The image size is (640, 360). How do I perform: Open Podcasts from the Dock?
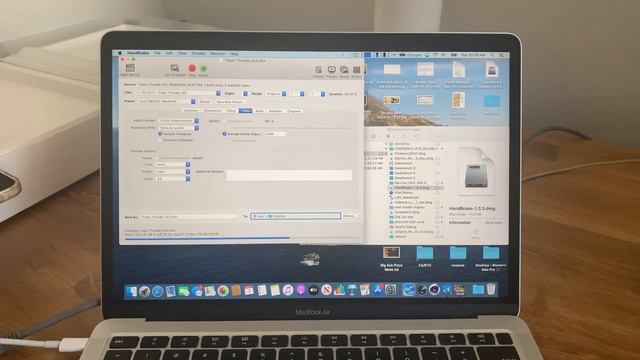point(301,290)
